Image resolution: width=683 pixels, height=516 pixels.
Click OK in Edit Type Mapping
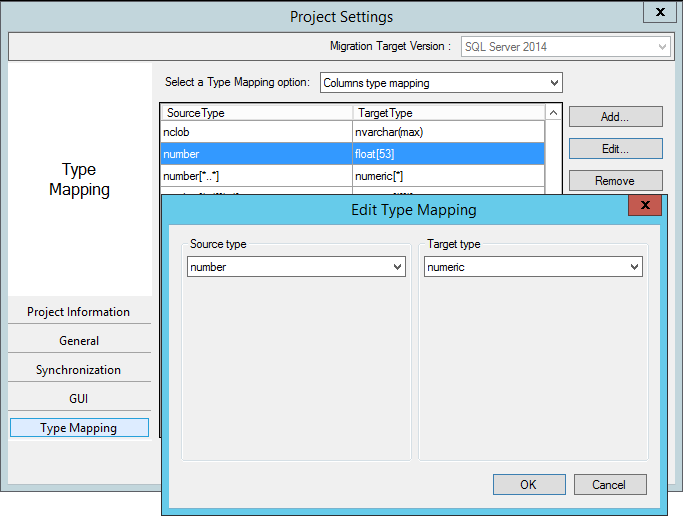click(528, 484)
